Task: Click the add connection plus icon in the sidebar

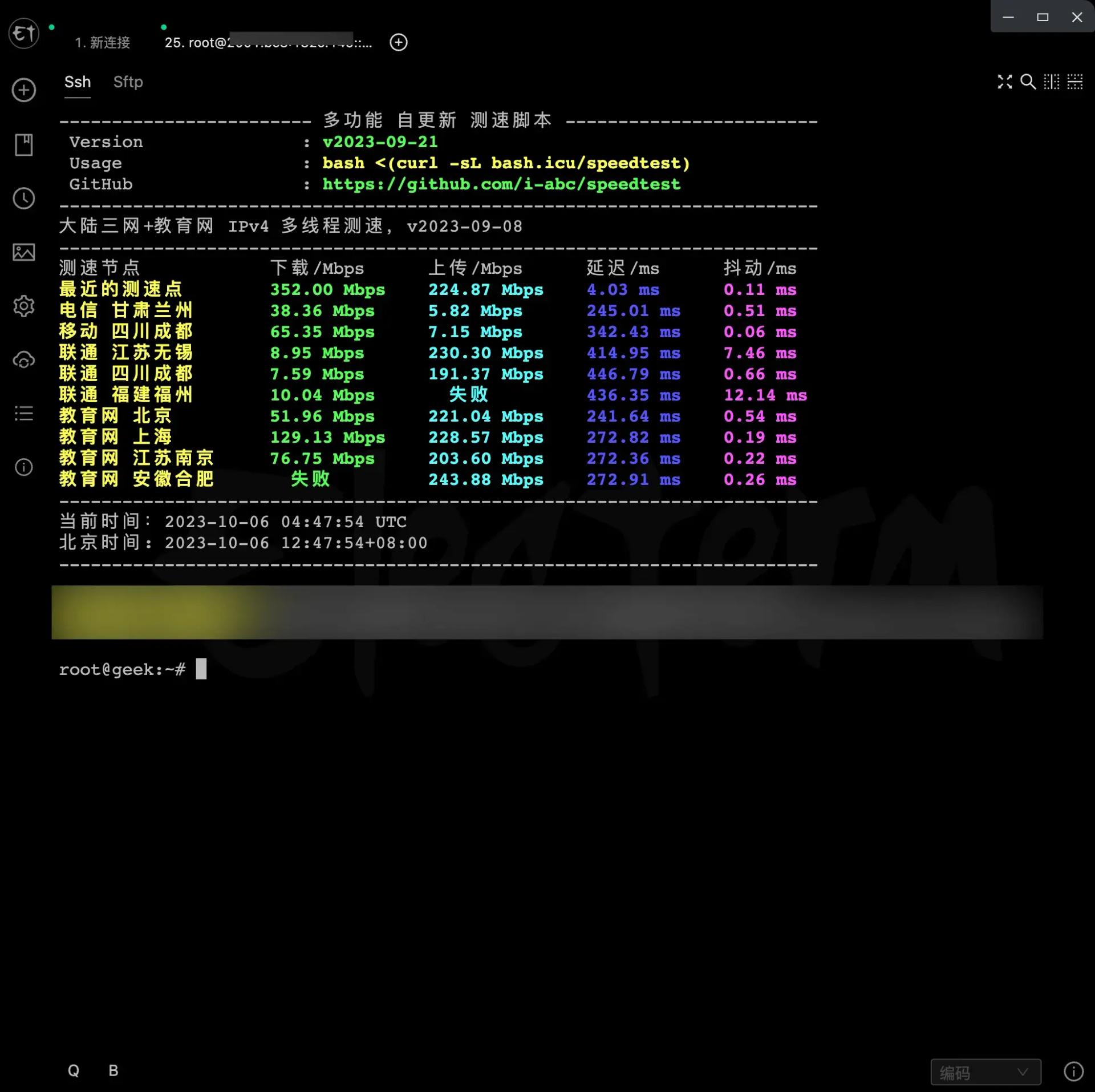Action: (x=24, y=90)
